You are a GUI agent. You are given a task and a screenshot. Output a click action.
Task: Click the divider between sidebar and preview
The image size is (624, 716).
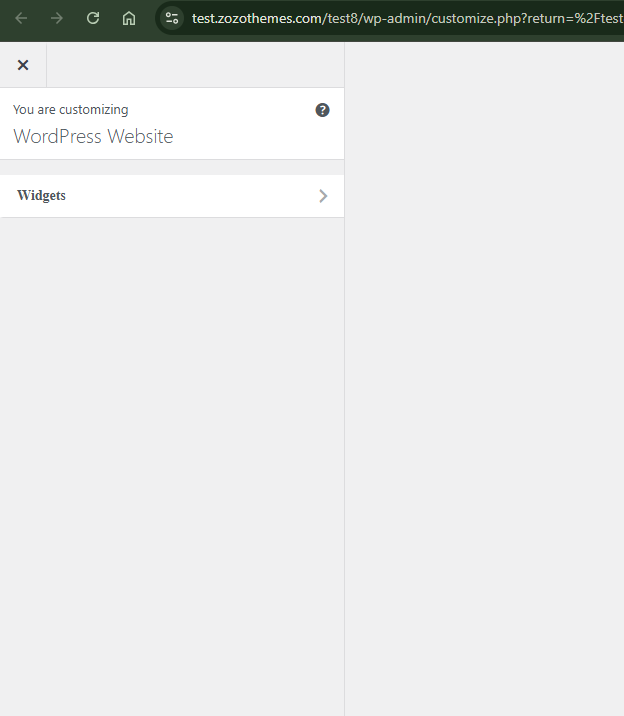[x=344, y=379]
